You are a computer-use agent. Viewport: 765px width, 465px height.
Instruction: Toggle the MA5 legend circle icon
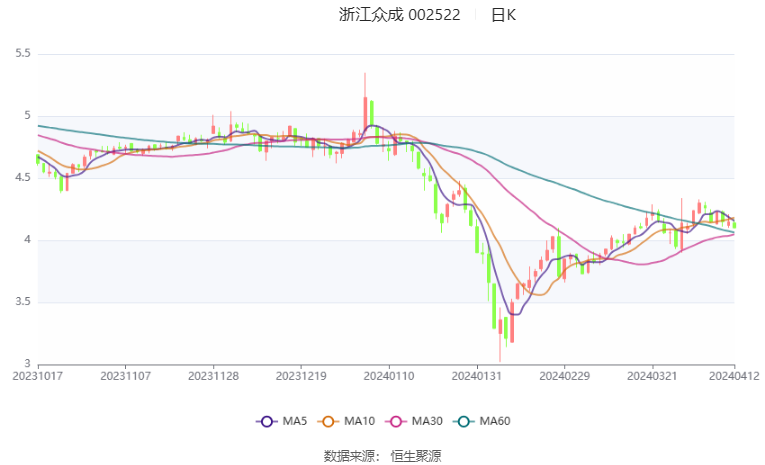[266, 422]
